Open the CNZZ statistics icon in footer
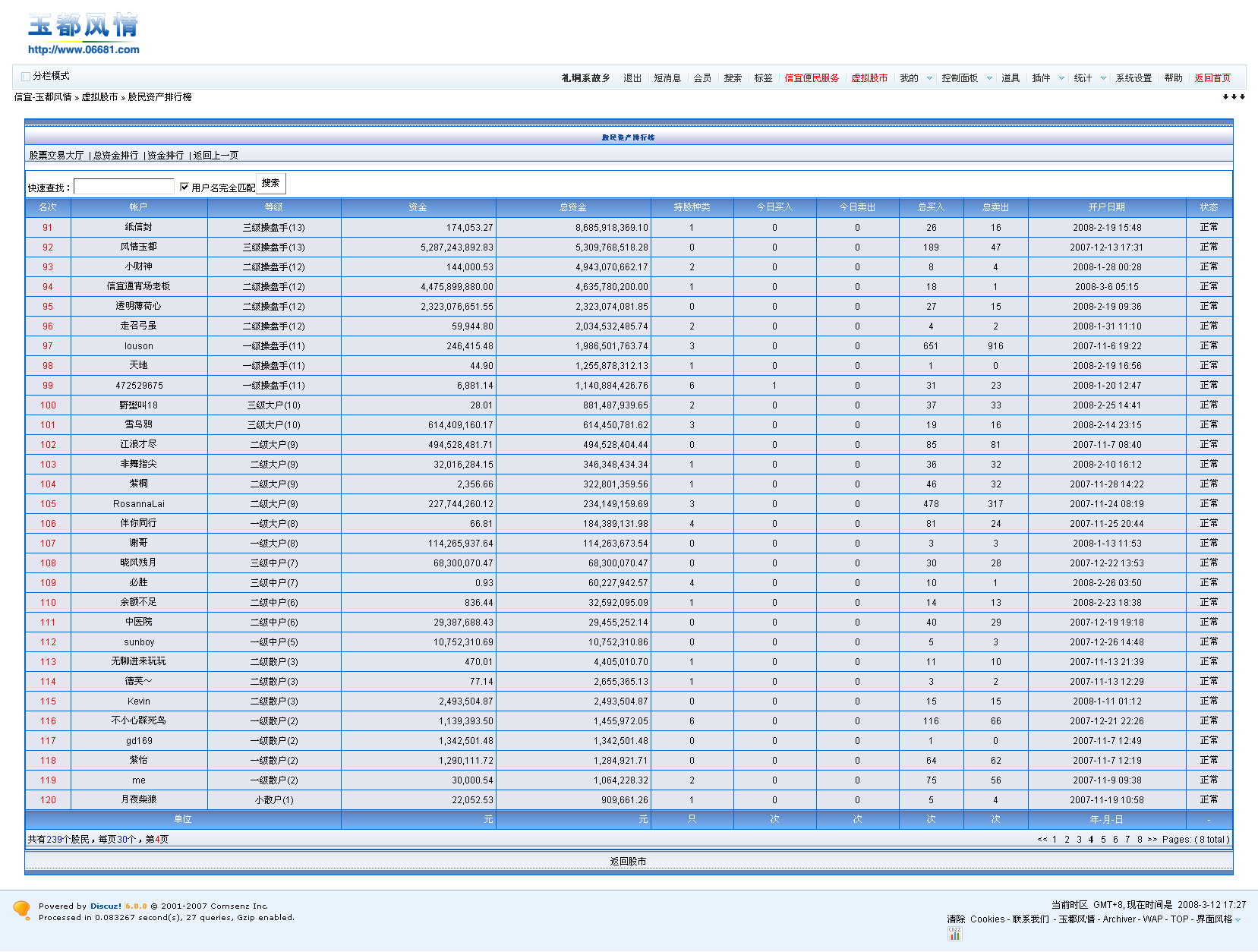The image size is (1258, 952). pyautogui.click(x=954, y=934)
